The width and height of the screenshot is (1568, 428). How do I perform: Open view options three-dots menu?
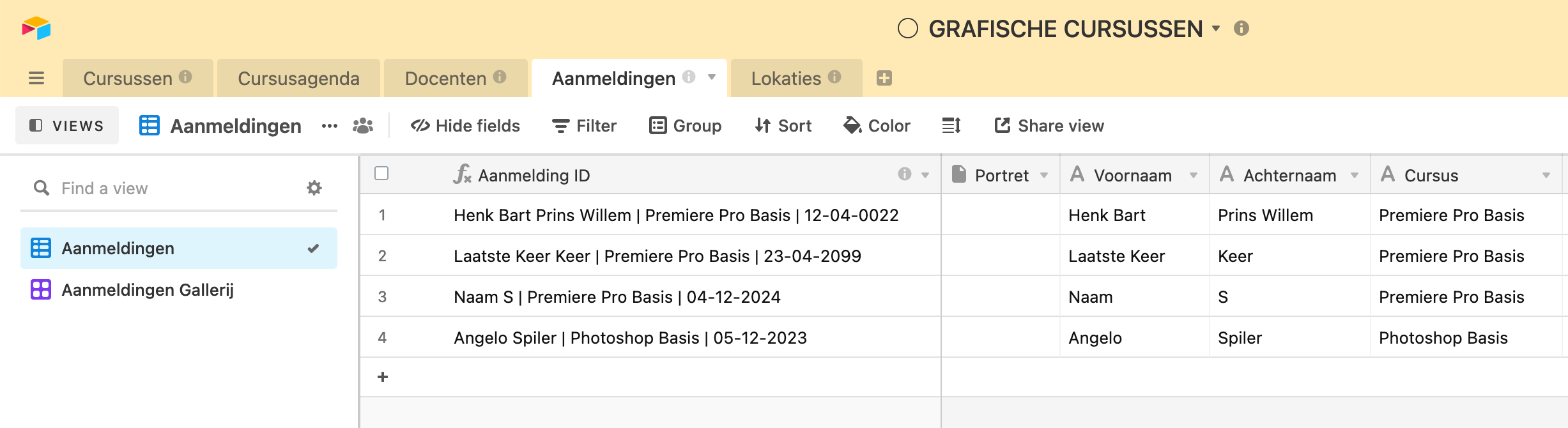click(x=330, y=126)
